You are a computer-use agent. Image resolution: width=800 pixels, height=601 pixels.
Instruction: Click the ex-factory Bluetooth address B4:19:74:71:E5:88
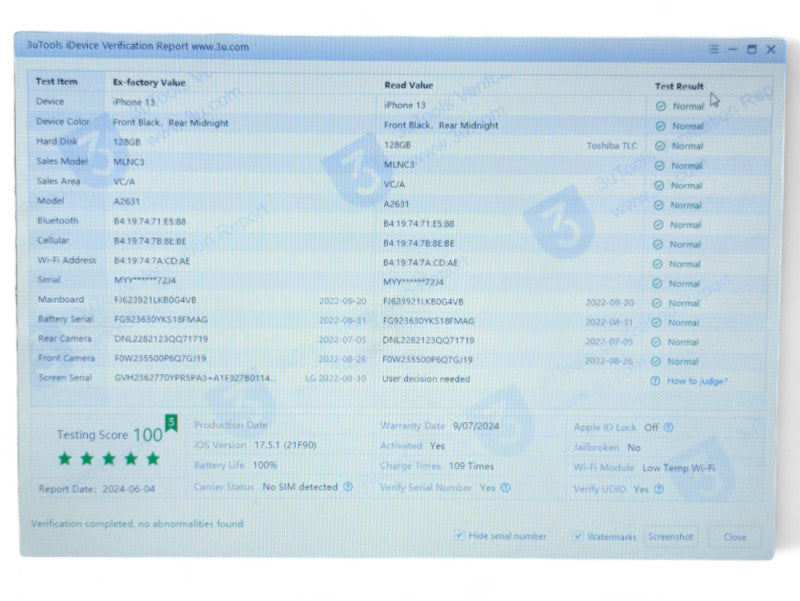[x=149, y=221]
